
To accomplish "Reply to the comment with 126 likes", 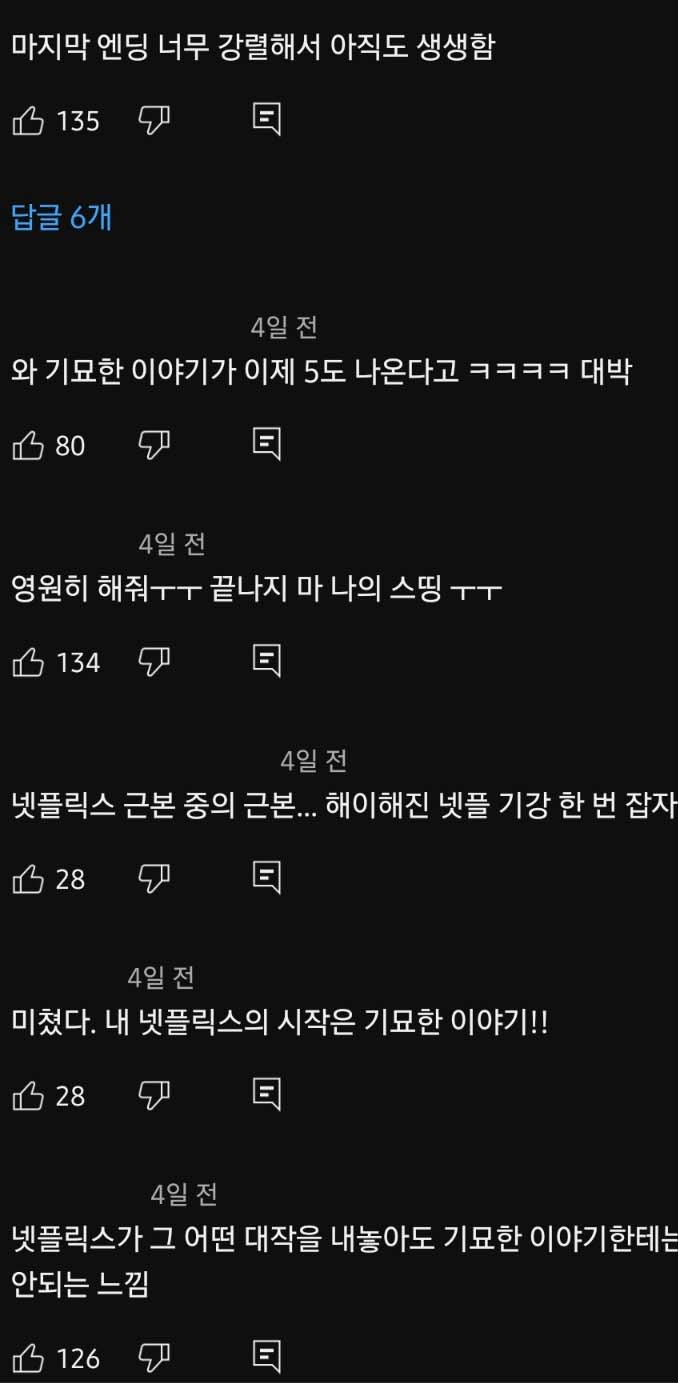I will pyautogui.click(x=266, y=1358).
